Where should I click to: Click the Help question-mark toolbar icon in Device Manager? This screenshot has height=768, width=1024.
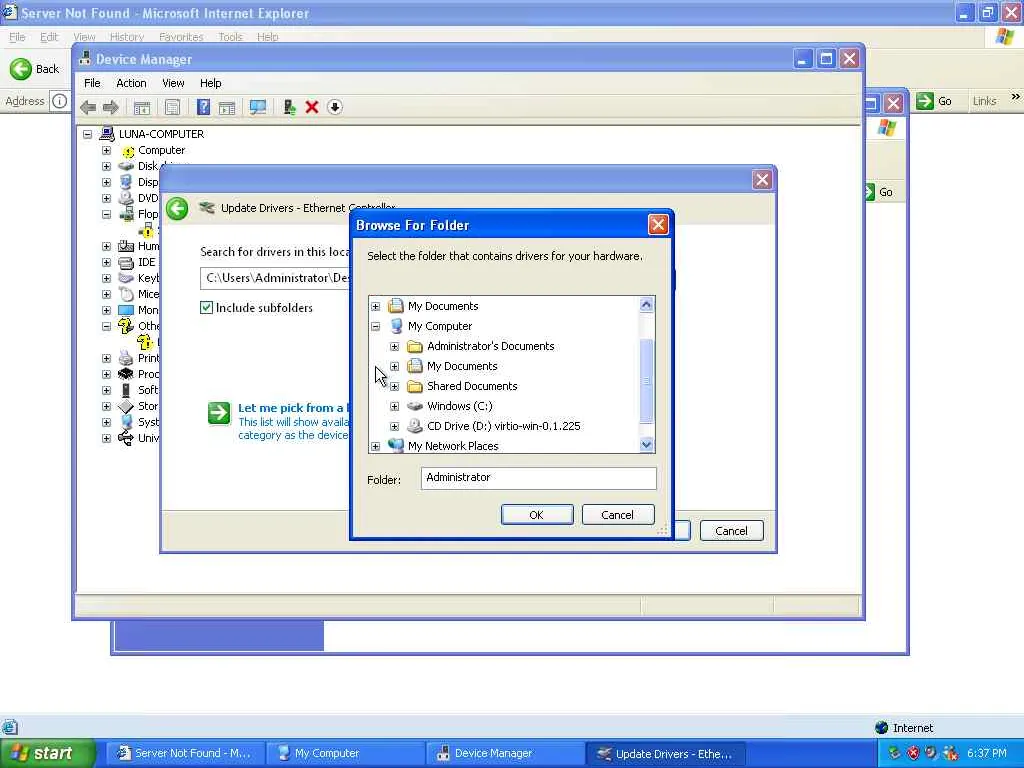click(203, 107)
